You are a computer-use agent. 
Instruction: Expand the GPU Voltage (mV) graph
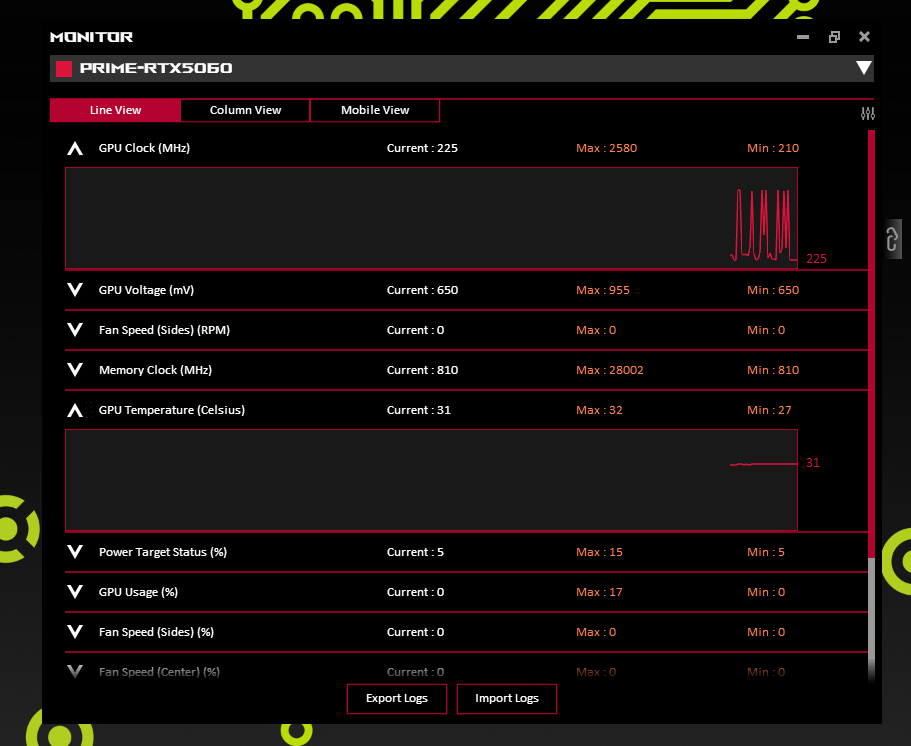click(x=75, y=289)
